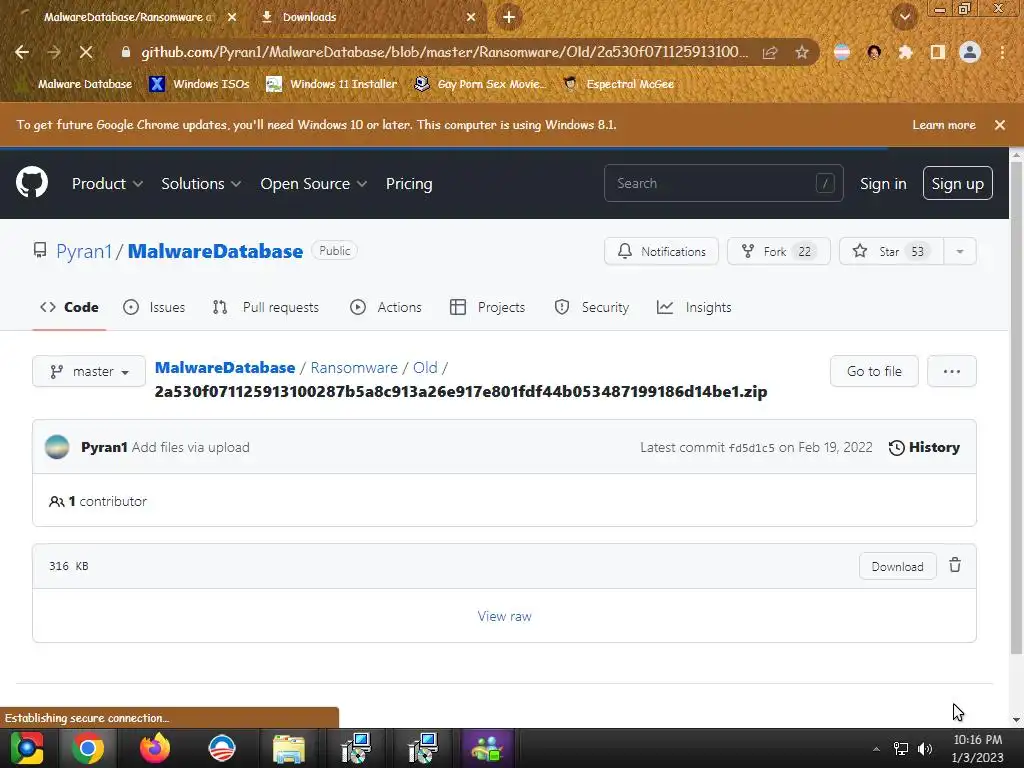
Task: Switch to the Issues tab
Action: tap(154, 307)
